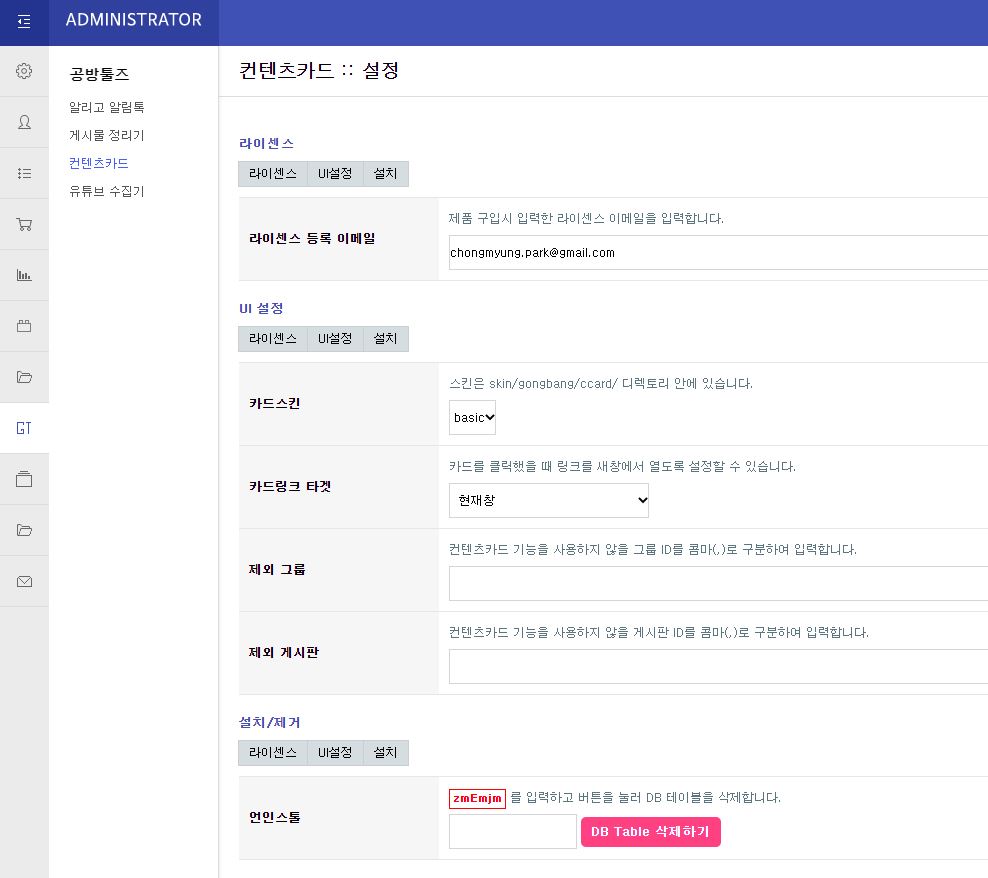
Task: Click the 제외 그룹 input field
Action: click(700, 583)
